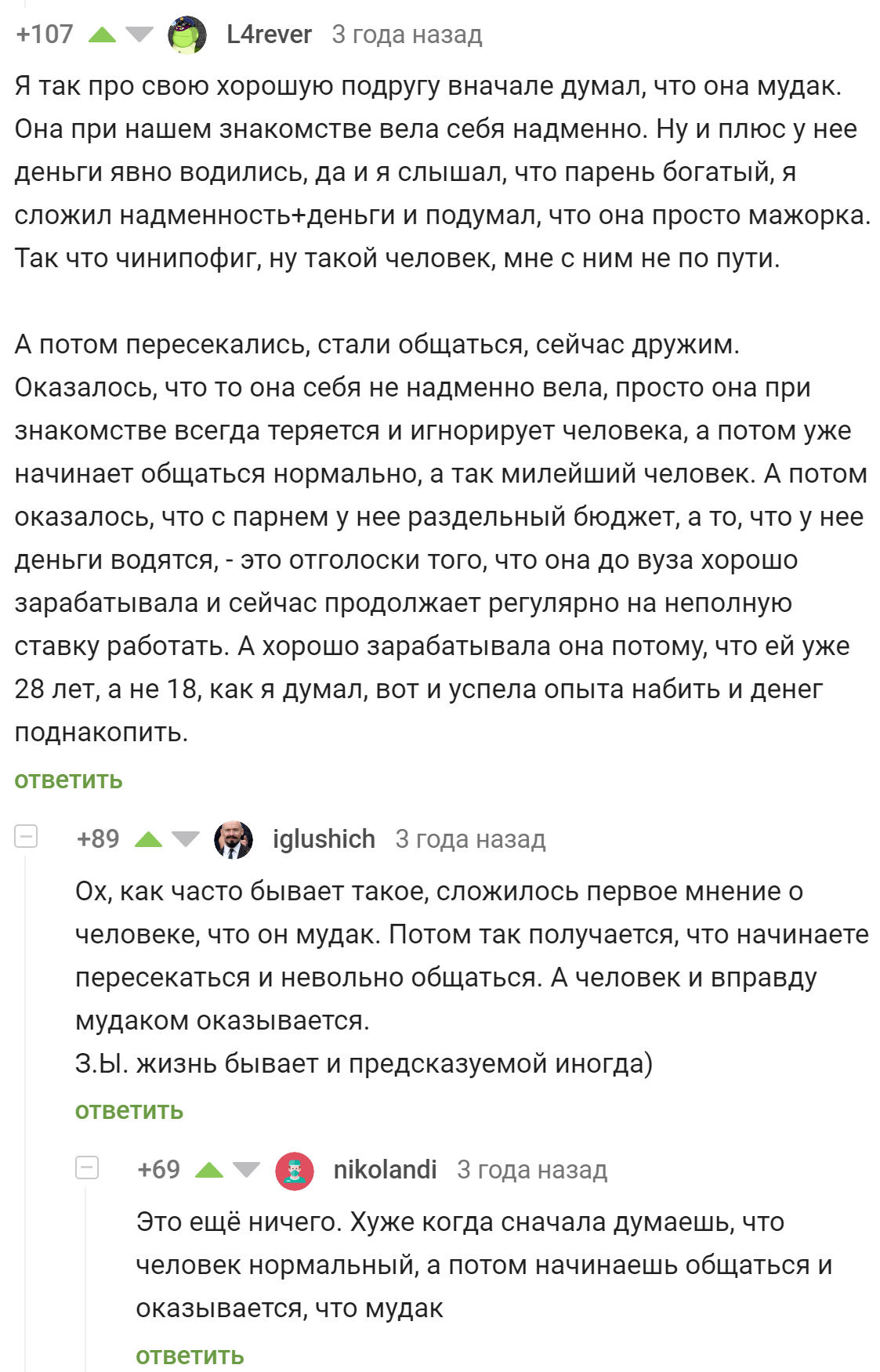Downvote iglushich's reply

pyautogui.click(x=186, y=839)
